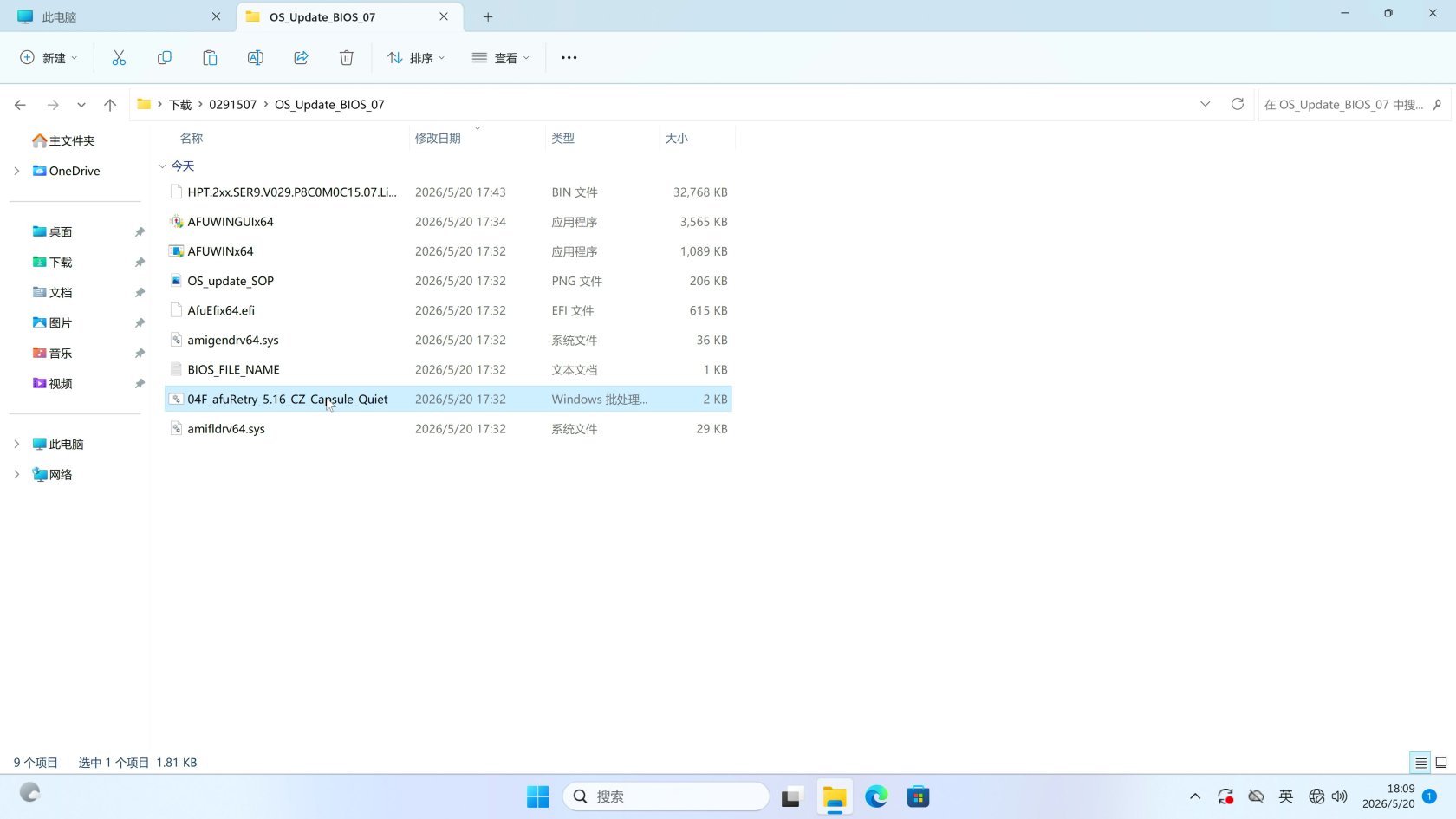Expand the Network (网络) tree node
The height and width of the screenshot is (819, 1456).
click(16, 474)
